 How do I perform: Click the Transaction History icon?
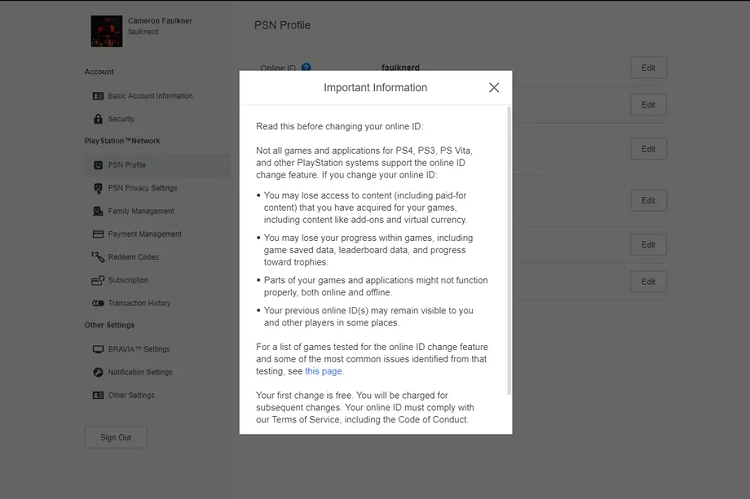coord(98,303)
